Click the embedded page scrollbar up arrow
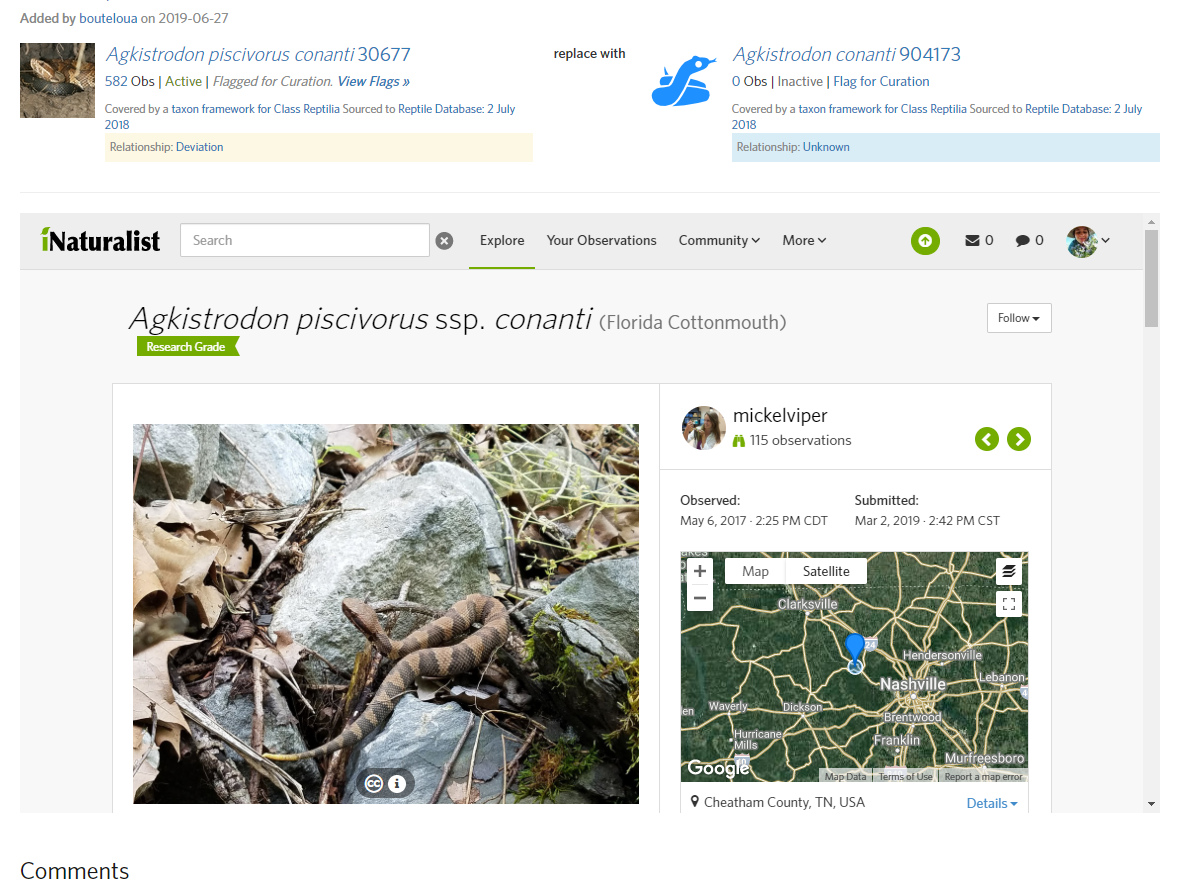This screenshot has height=894, width=1193. click(1151, 221)
